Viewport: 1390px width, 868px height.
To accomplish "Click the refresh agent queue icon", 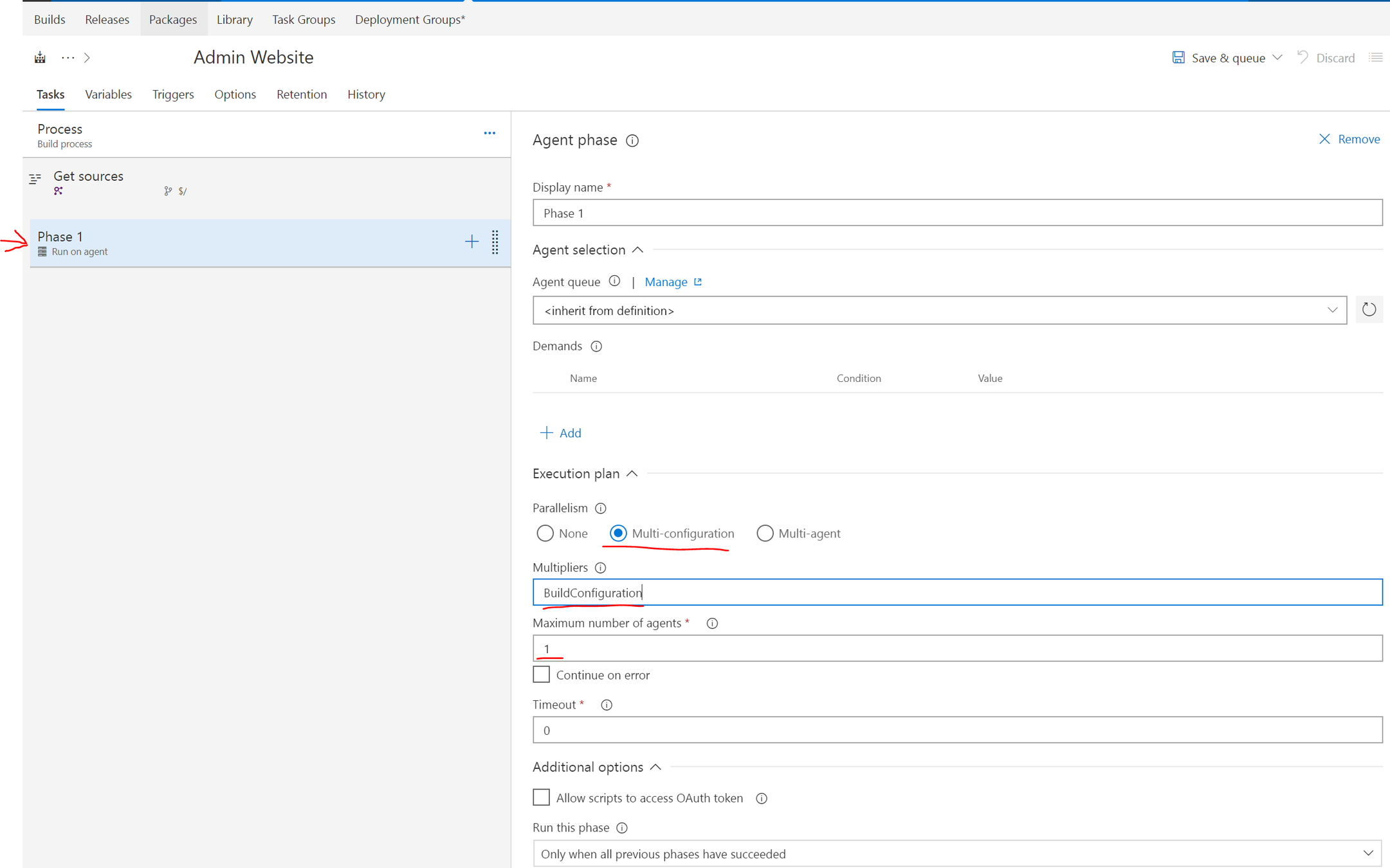I will (x=1369, y=311).
